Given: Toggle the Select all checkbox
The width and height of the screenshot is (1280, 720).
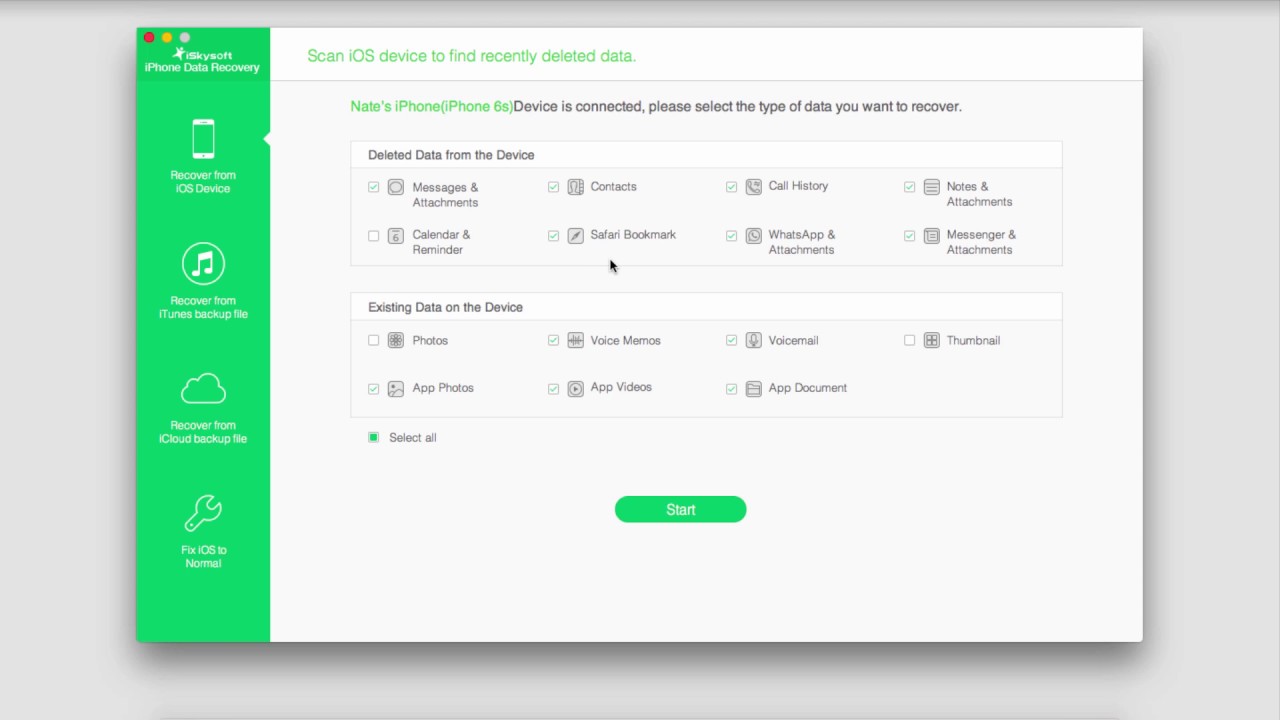Looking at the screenshot, I should pos(374,437).
